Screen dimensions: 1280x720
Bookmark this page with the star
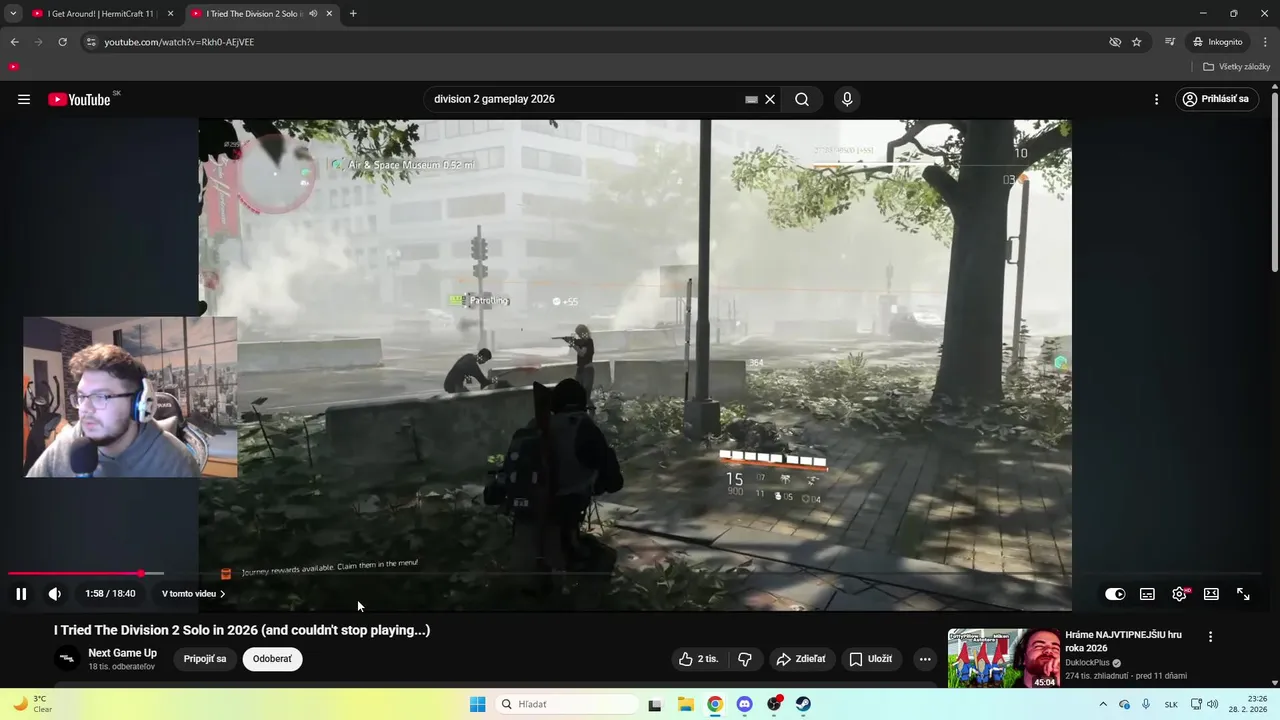click(x=1137, y=42)
